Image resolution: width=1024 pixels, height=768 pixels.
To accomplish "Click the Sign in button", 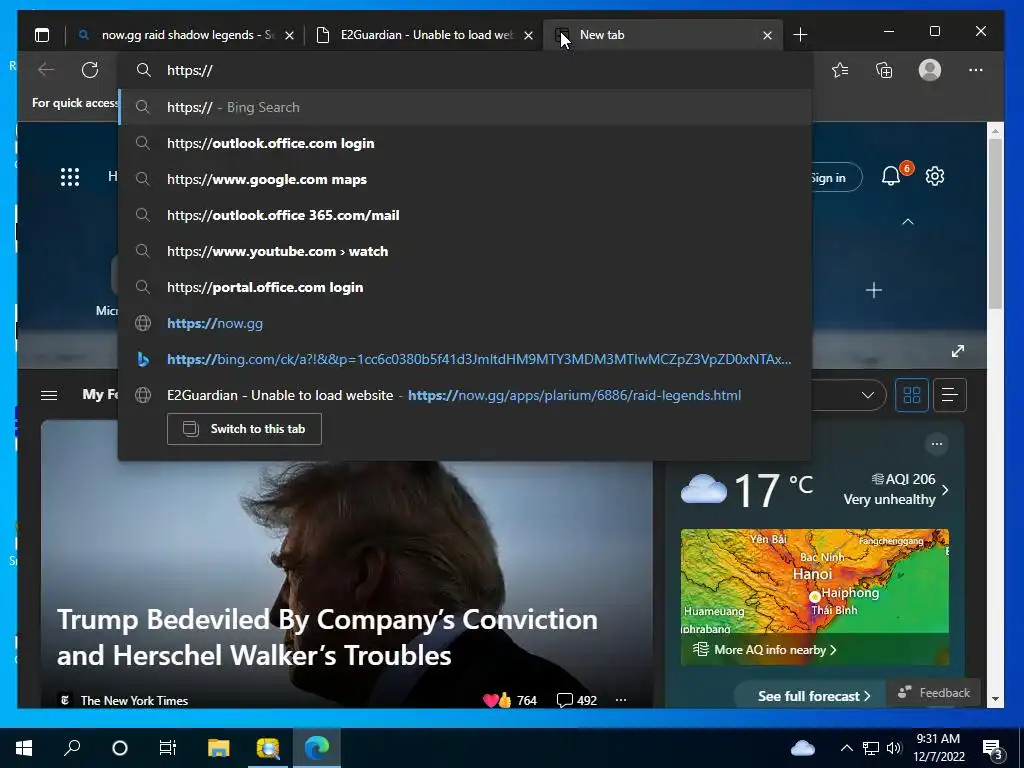I will 836,178.
